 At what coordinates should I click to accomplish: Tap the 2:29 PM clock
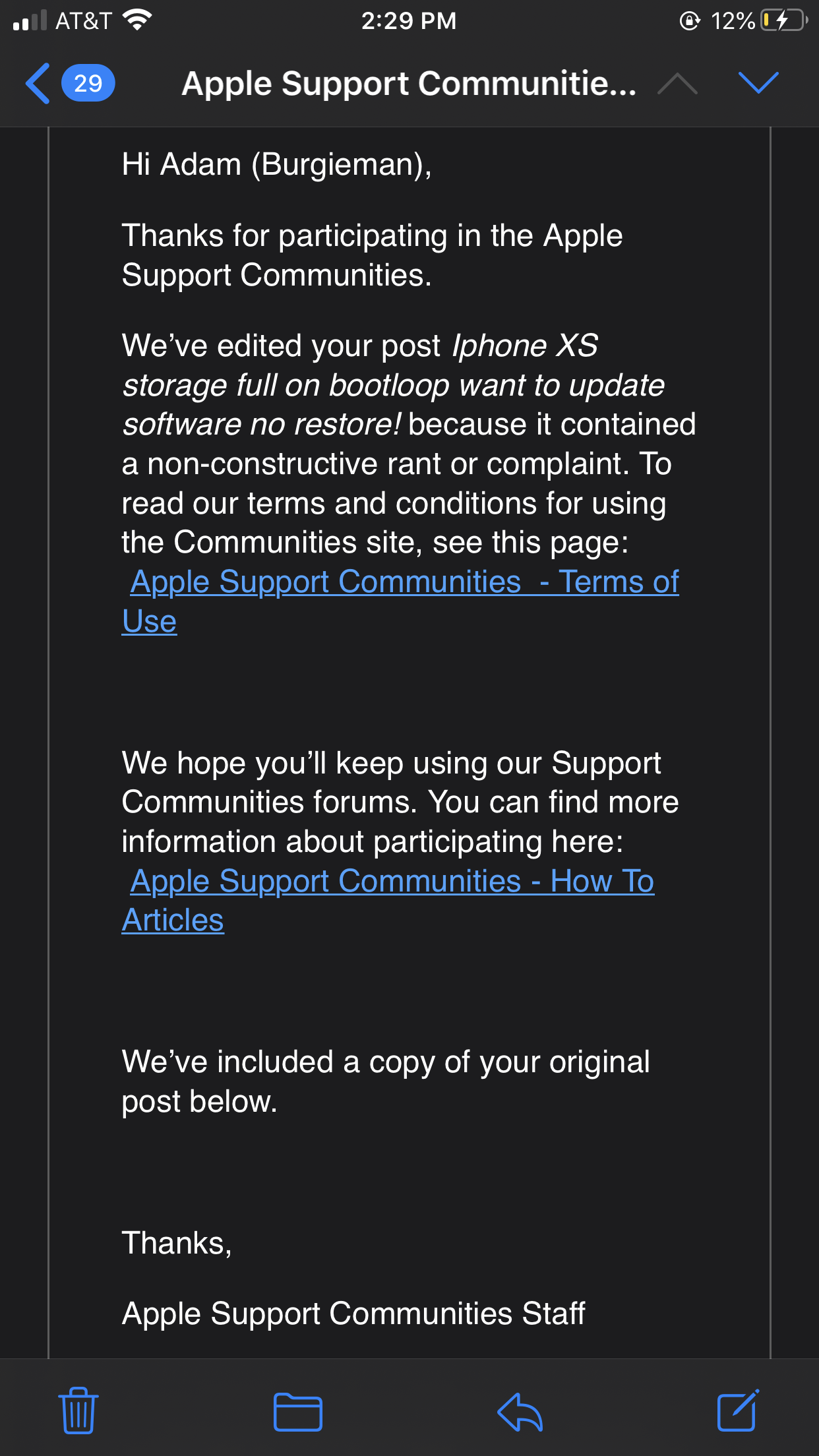(408, 20)
